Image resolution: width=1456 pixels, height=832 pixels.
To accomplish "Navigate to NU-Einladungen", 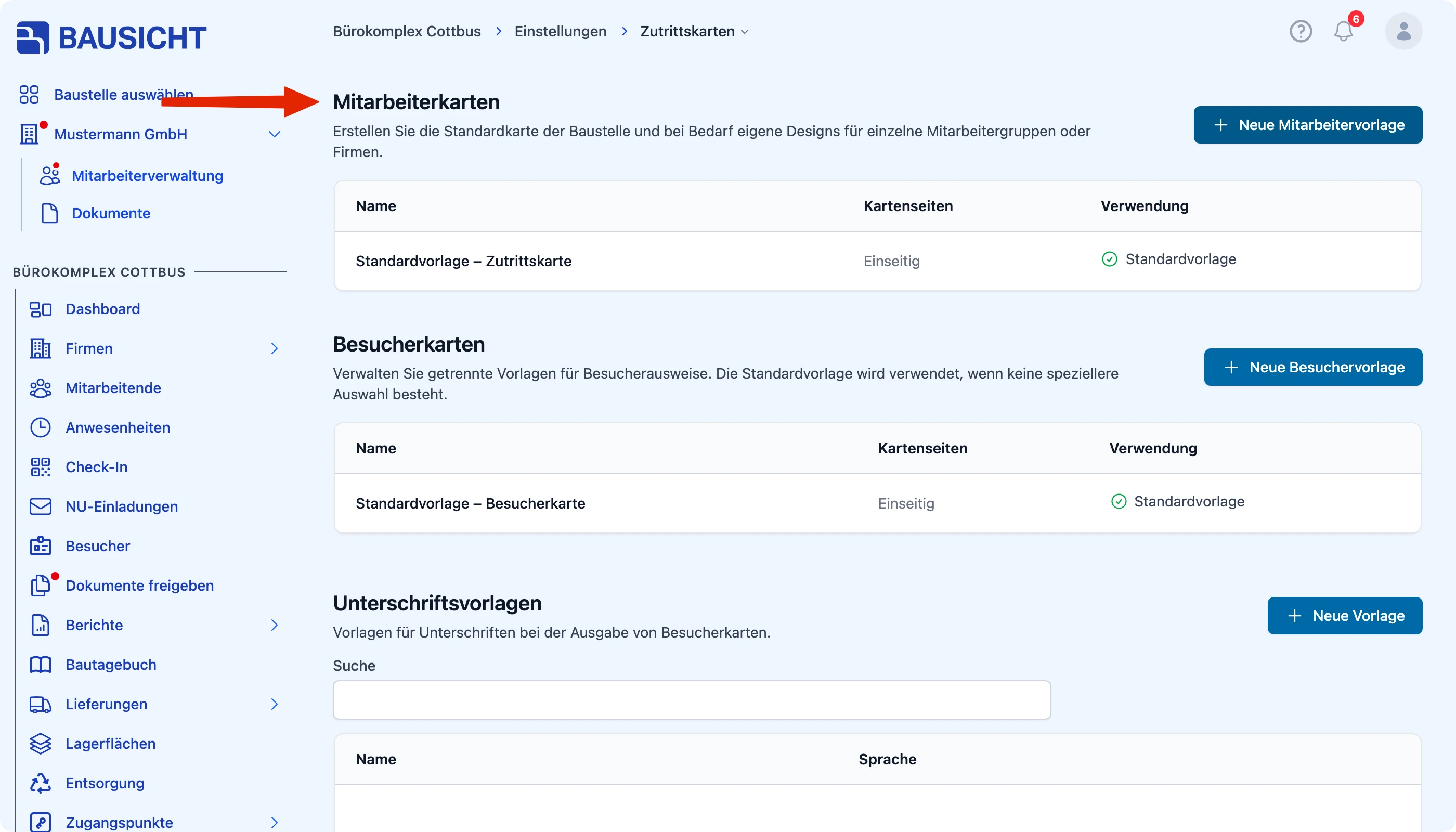I will [x=122, y=506].
